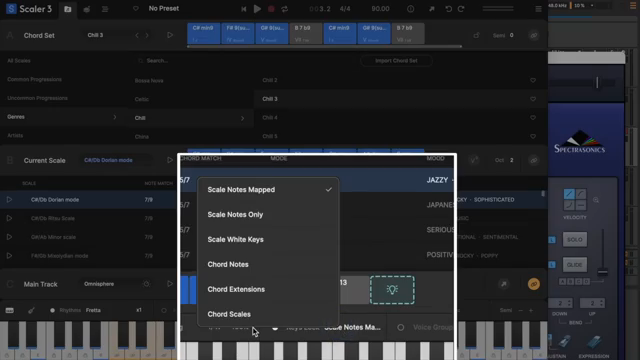Click the Omnisphere GLIDE button

(x=574, y=265)
